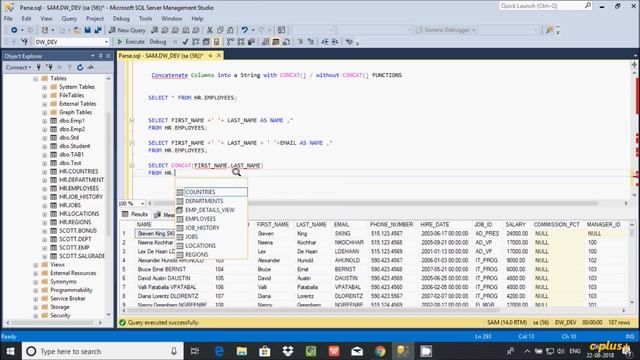Click the Decrease Indent icon
Screen dimensions: 640x360
tap(324, 42)
